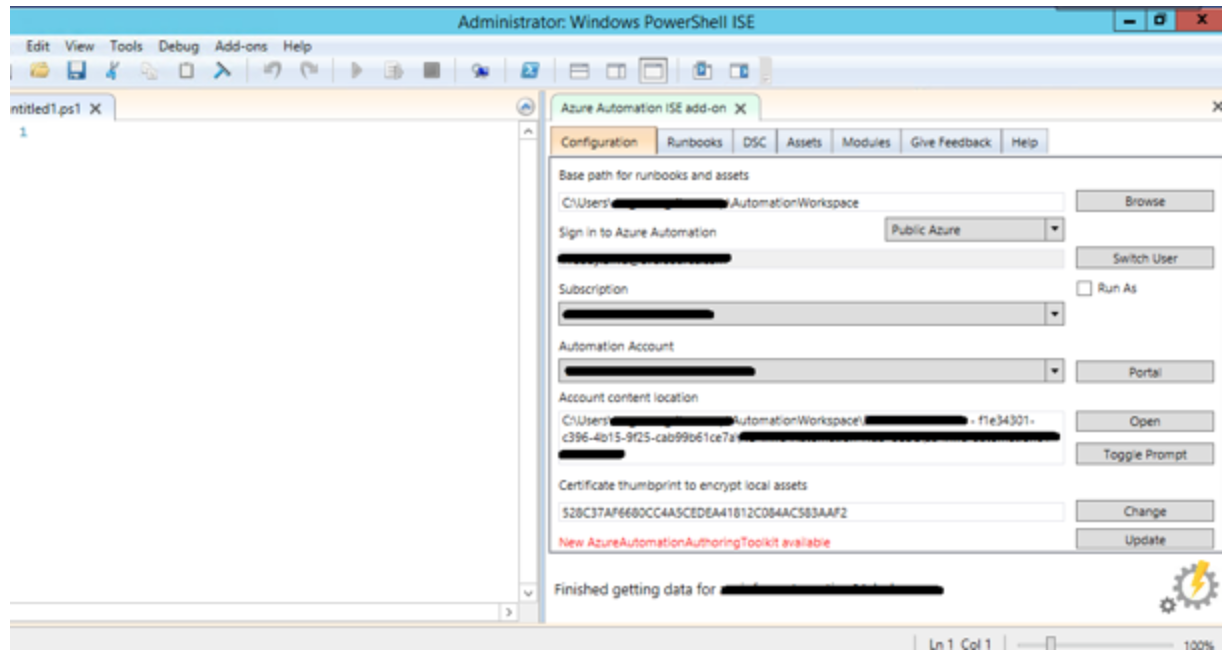
Task: Open the Help tab in add-on
Action: point(1024,143)
